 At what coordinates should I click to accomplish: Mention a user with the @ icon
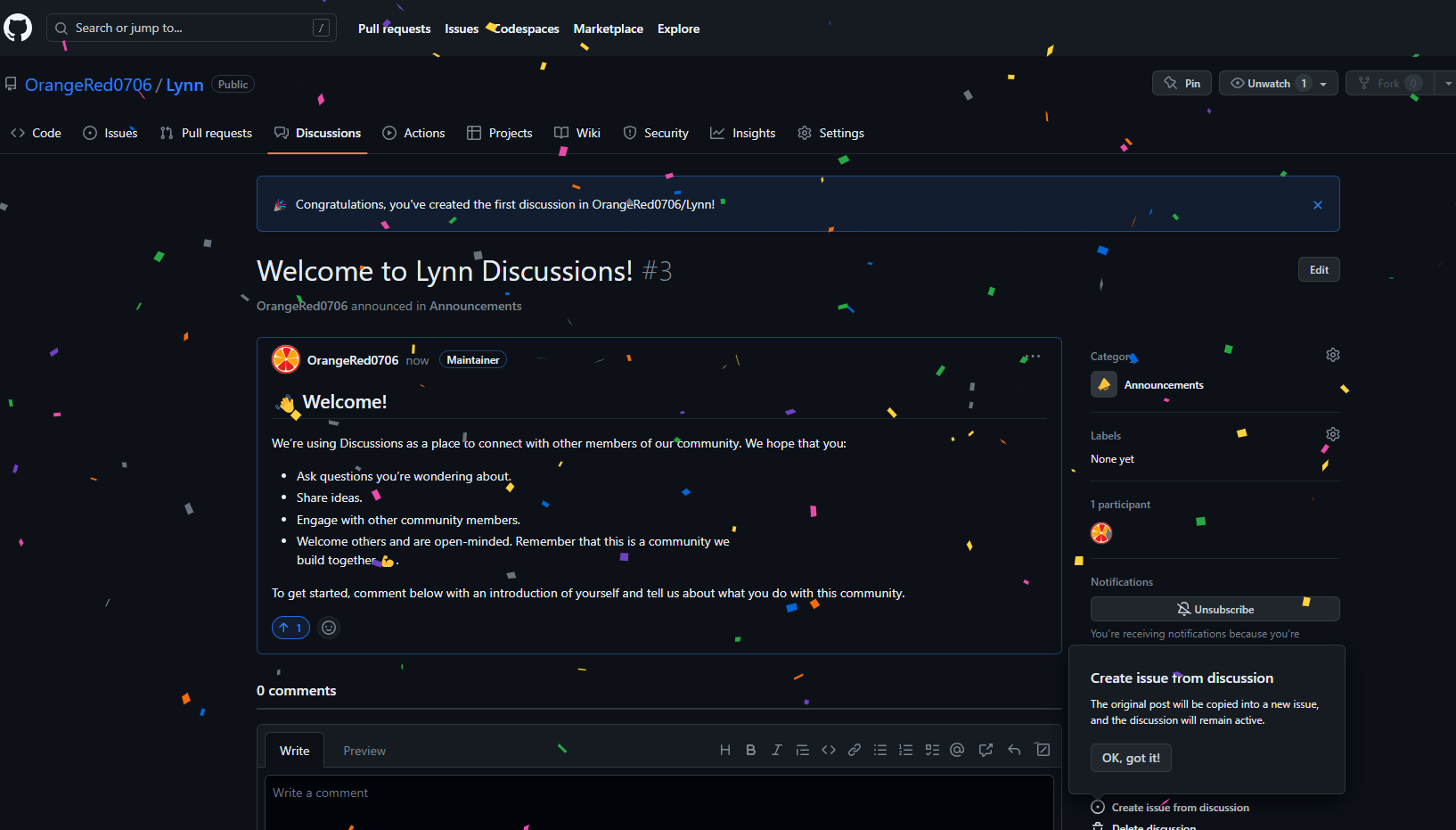pos(958,750)
